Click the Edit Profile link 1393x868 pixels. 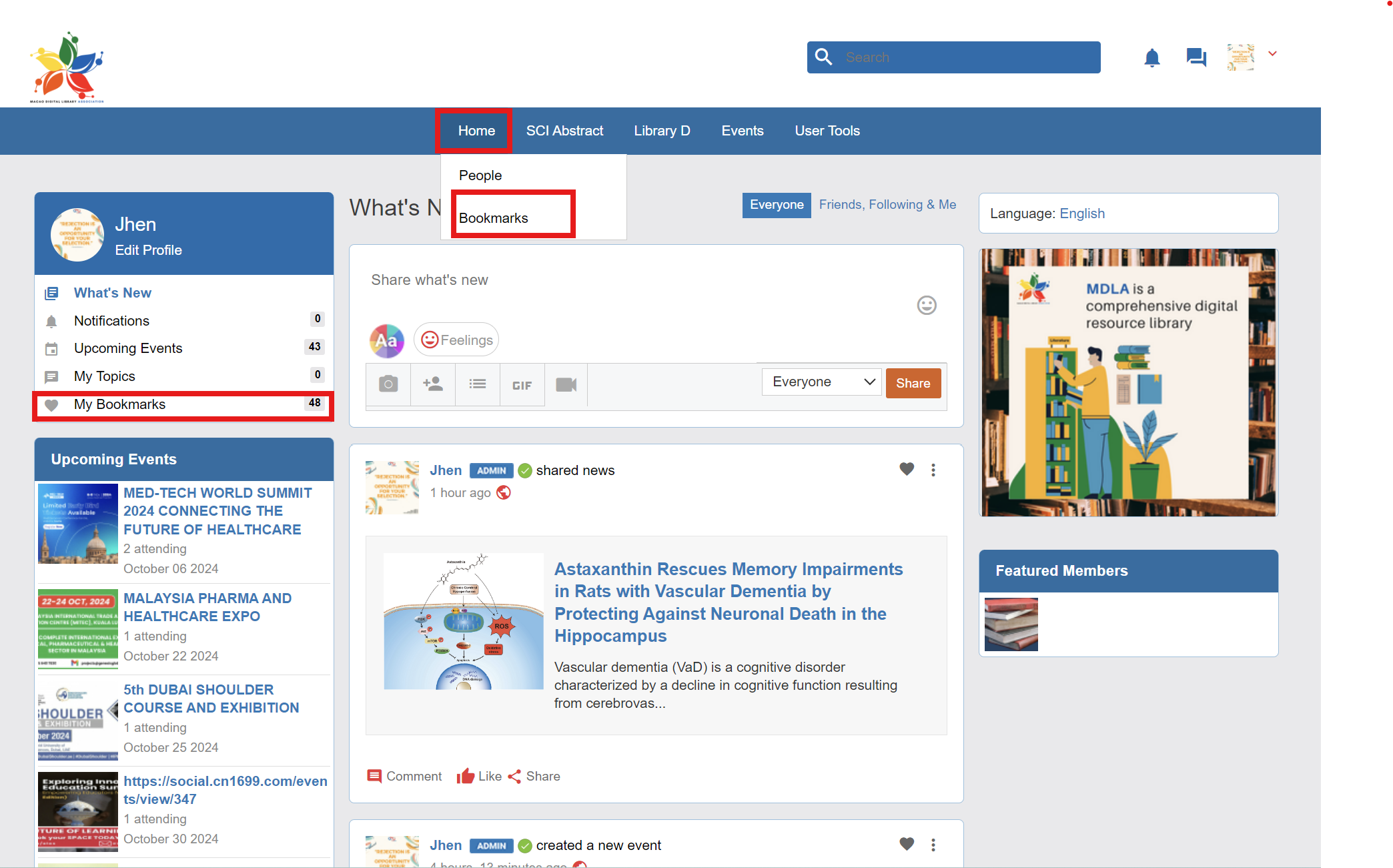click(x=148, y=250)
